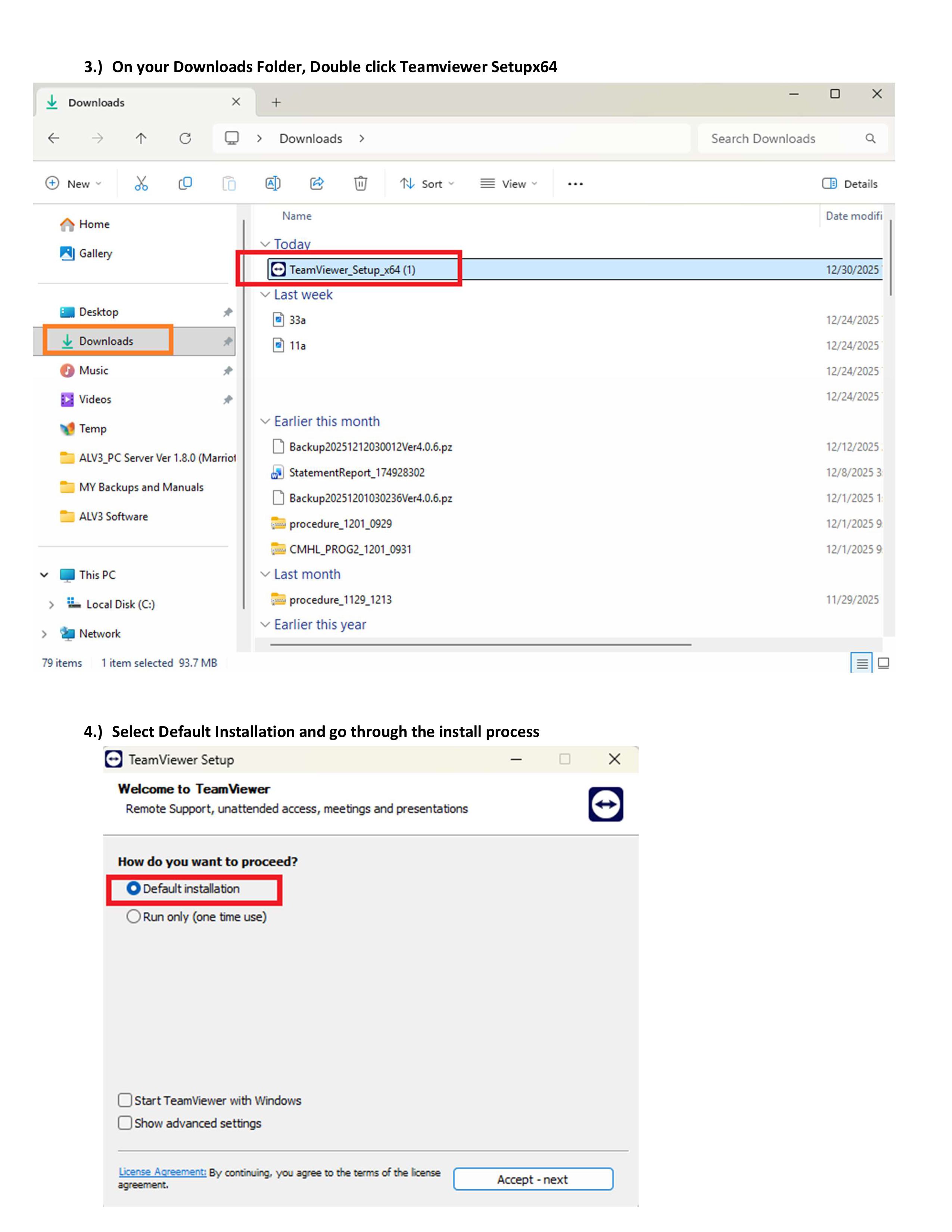
Task: Enable Start TeamViewer with Windows checkbox
Action: click(x=125, y=1101)
